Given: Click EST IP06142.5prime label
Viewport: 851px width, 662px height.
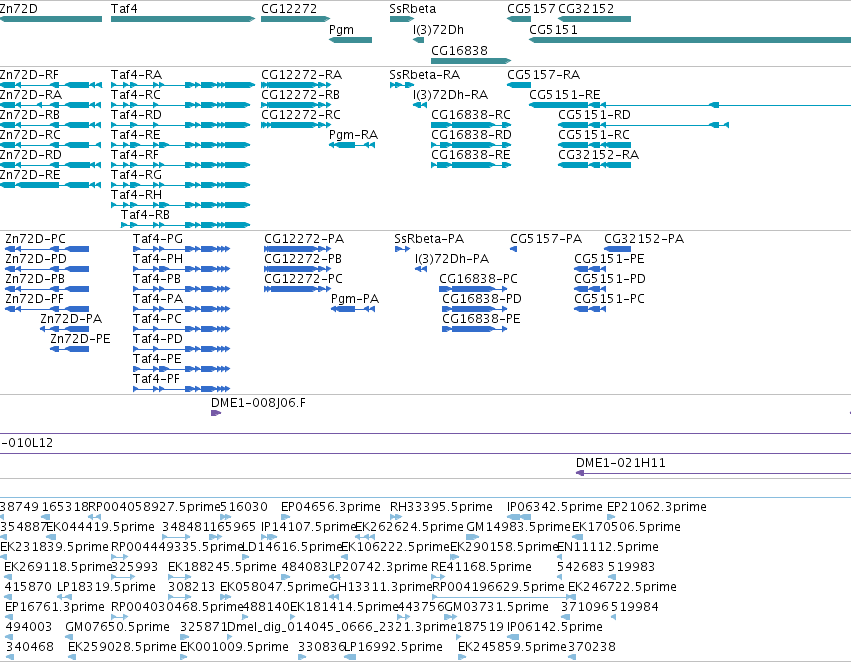Looking at the screenshot, I should (555, 627).
